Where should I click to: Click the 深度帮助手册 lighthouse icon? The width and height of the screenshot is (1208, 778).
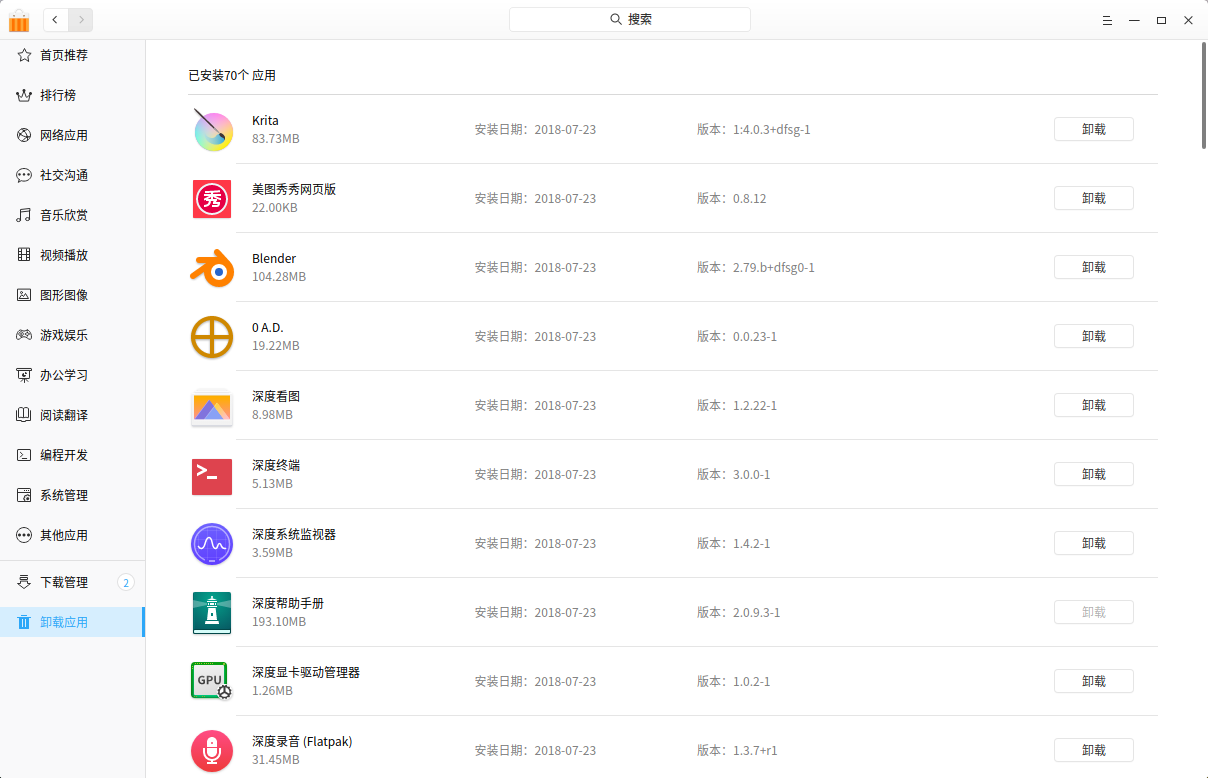(212, 612)
